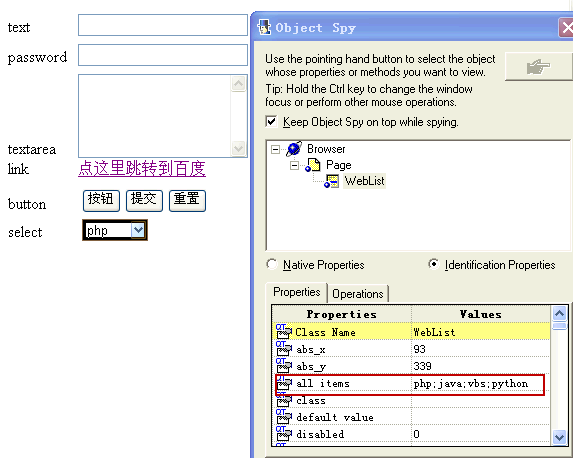Click the textarea scroll down arrow
Image resolution: width=573 pixels, height=458 pixels.
pos(239,148)
